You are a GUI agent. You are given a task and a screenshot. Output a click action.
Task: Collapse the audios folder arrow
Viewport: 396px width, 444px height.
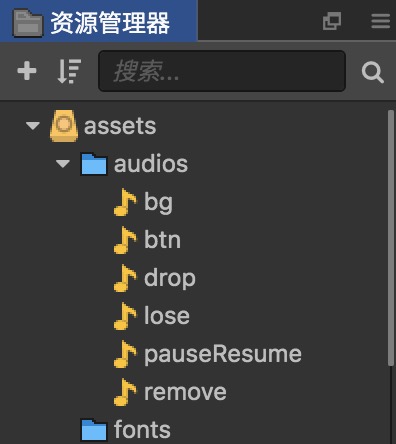click(x=63, y=164)
